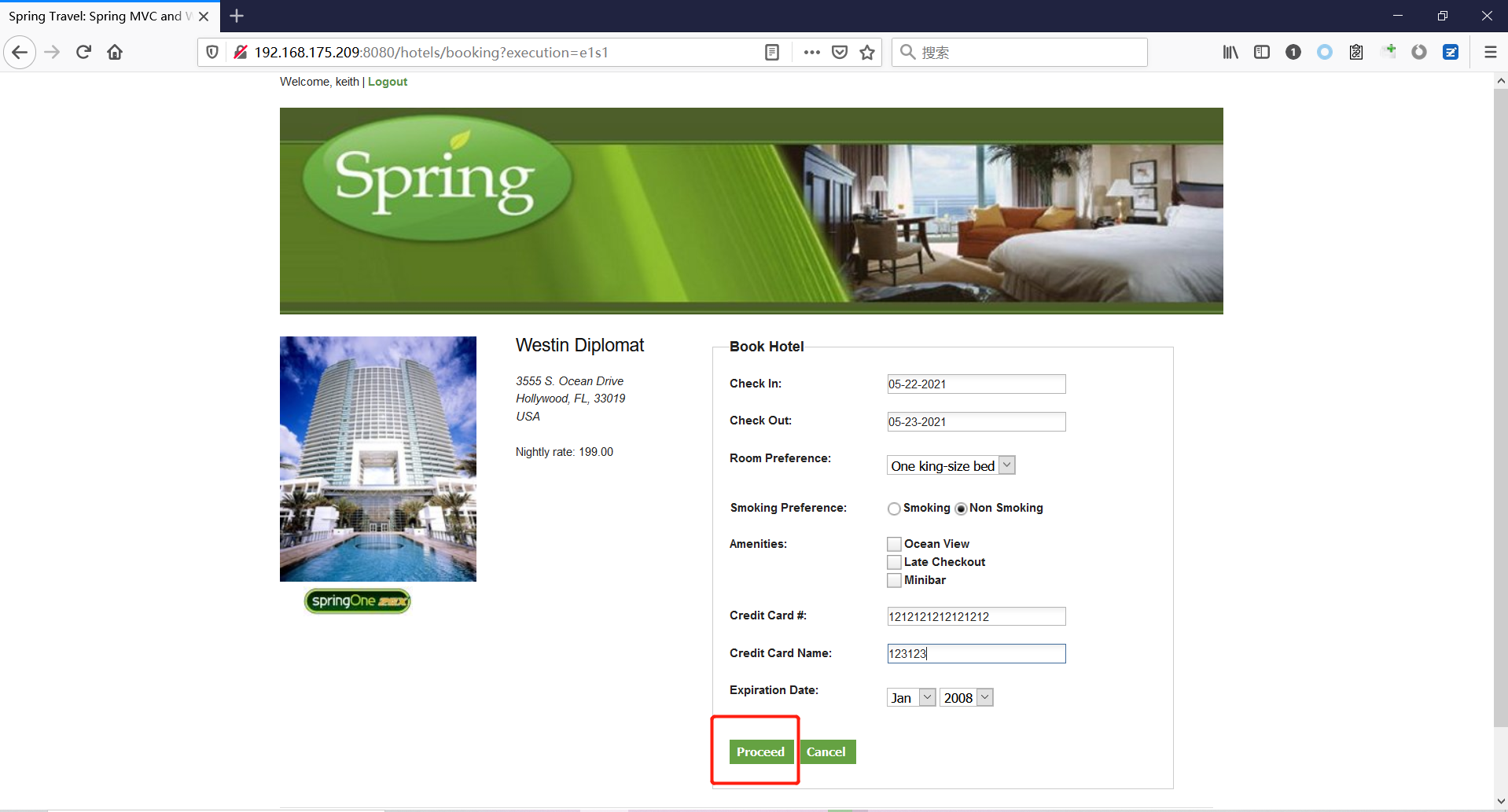
Task: Focus the Check In date field
Action: click(977, 384)
